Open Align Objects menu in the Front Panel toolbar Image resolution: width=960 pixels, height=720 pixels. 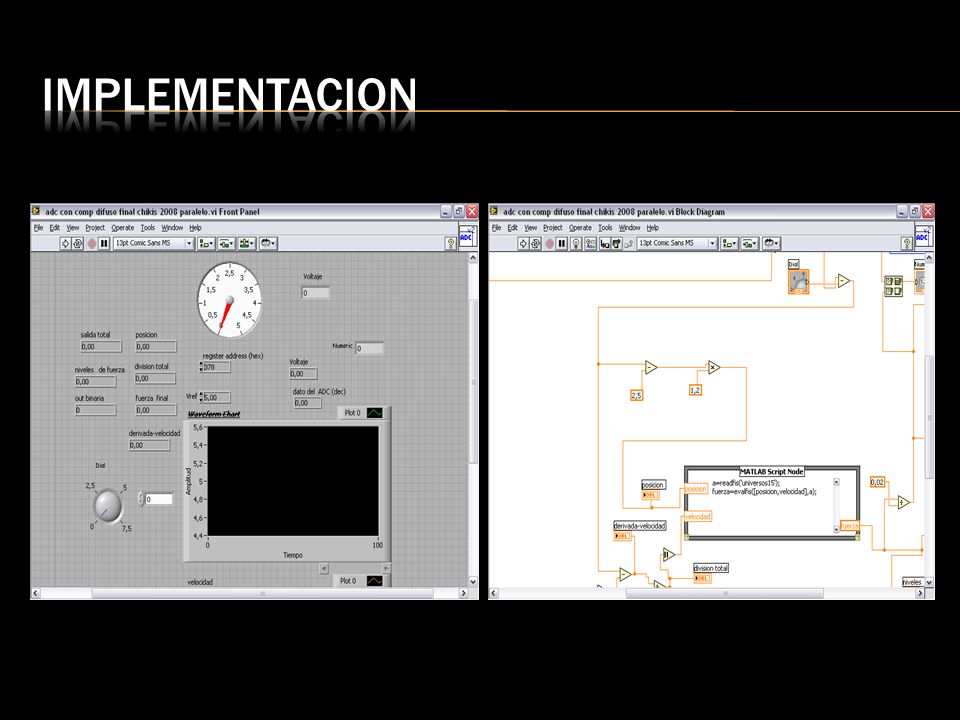click(x=206, y=244)
